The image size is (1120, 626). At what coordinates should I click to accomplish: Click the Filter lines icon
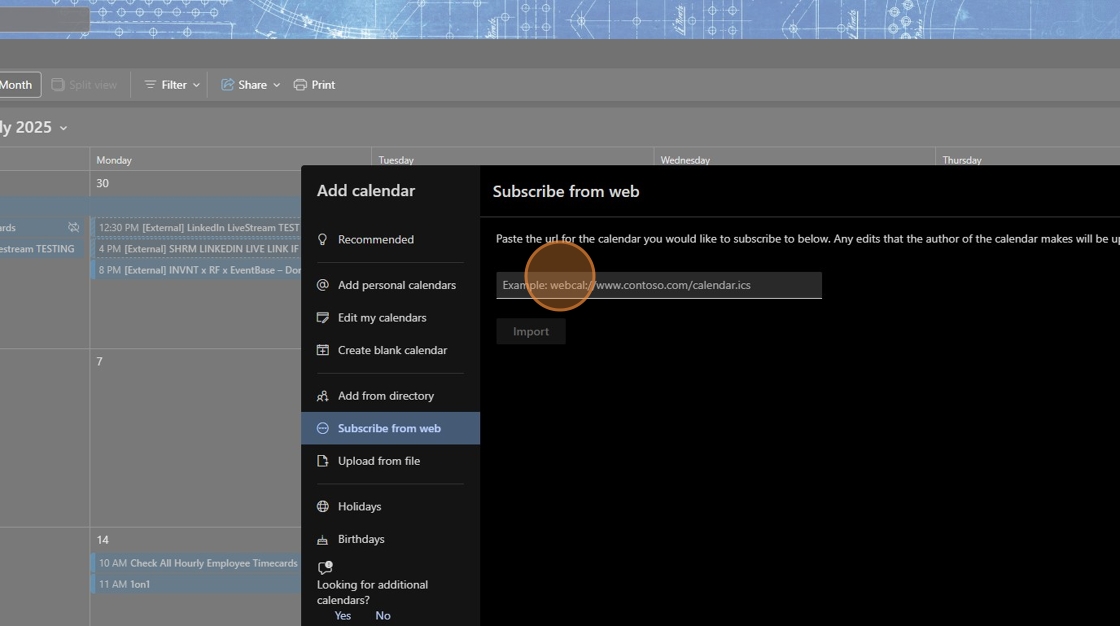151,85
